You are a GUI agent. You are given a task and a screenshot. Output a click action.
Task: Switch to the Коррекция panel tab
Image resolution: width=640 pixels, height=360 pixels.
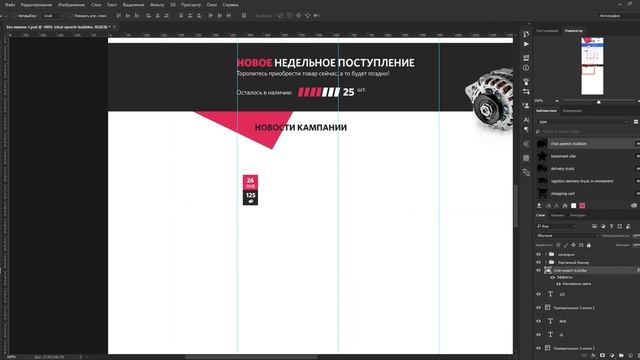click(572, 111)
